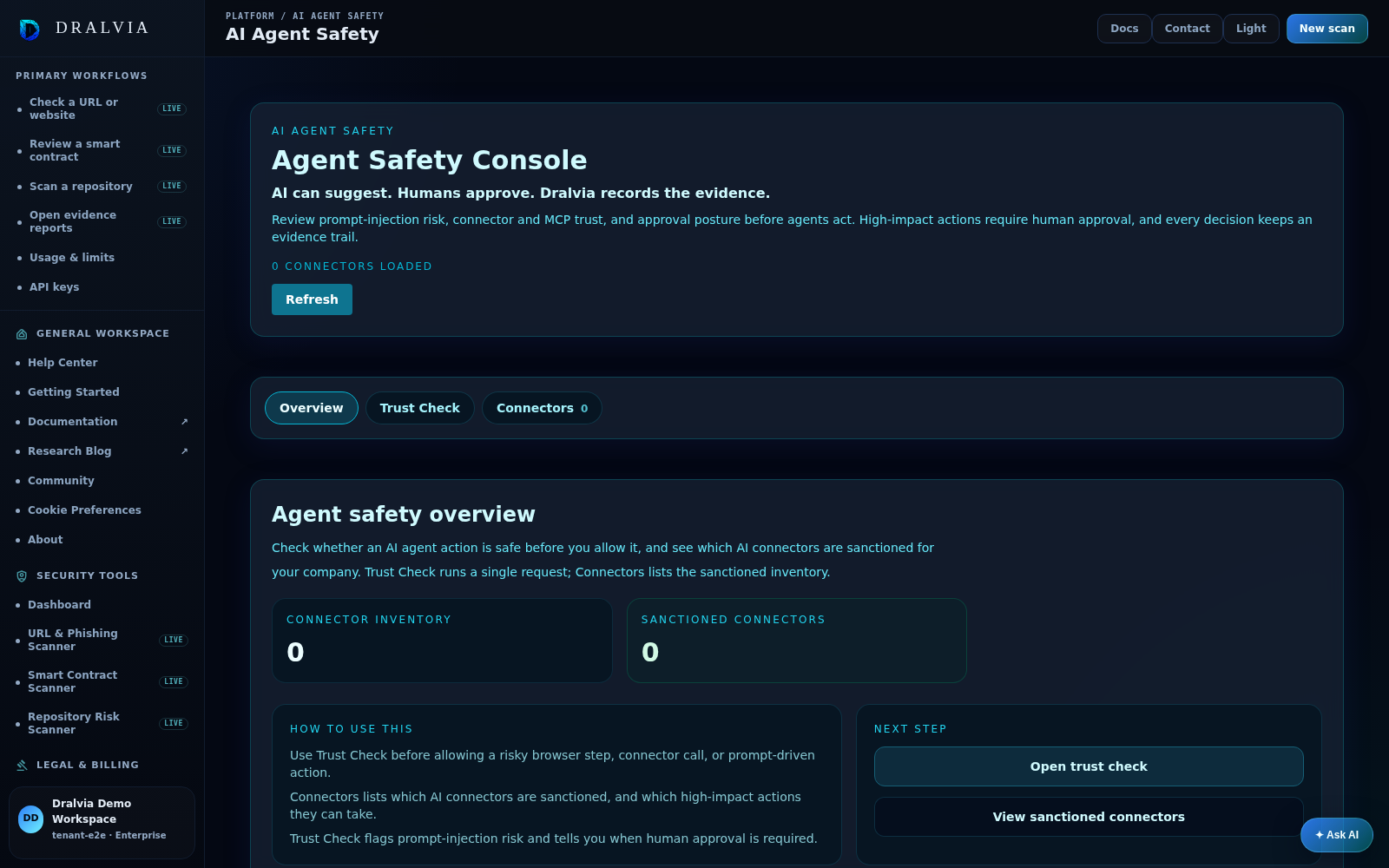1389x868 pixels.
Task: Click the Security Tools shield icon
Action: 22,576
